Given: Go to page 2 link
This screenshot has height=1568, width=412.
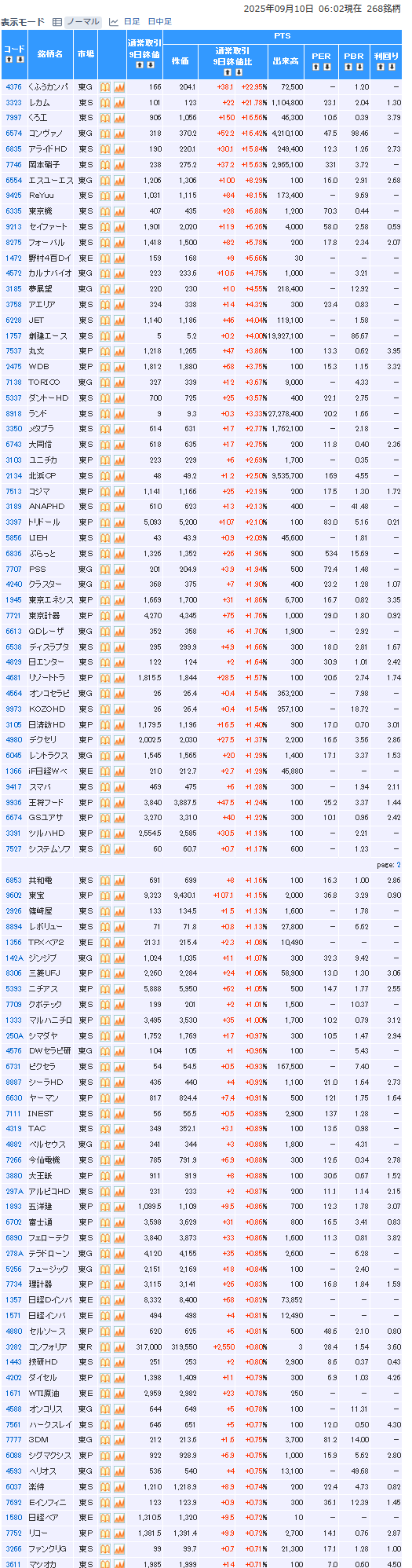Looking at the screenshot, I should [398, 865].
